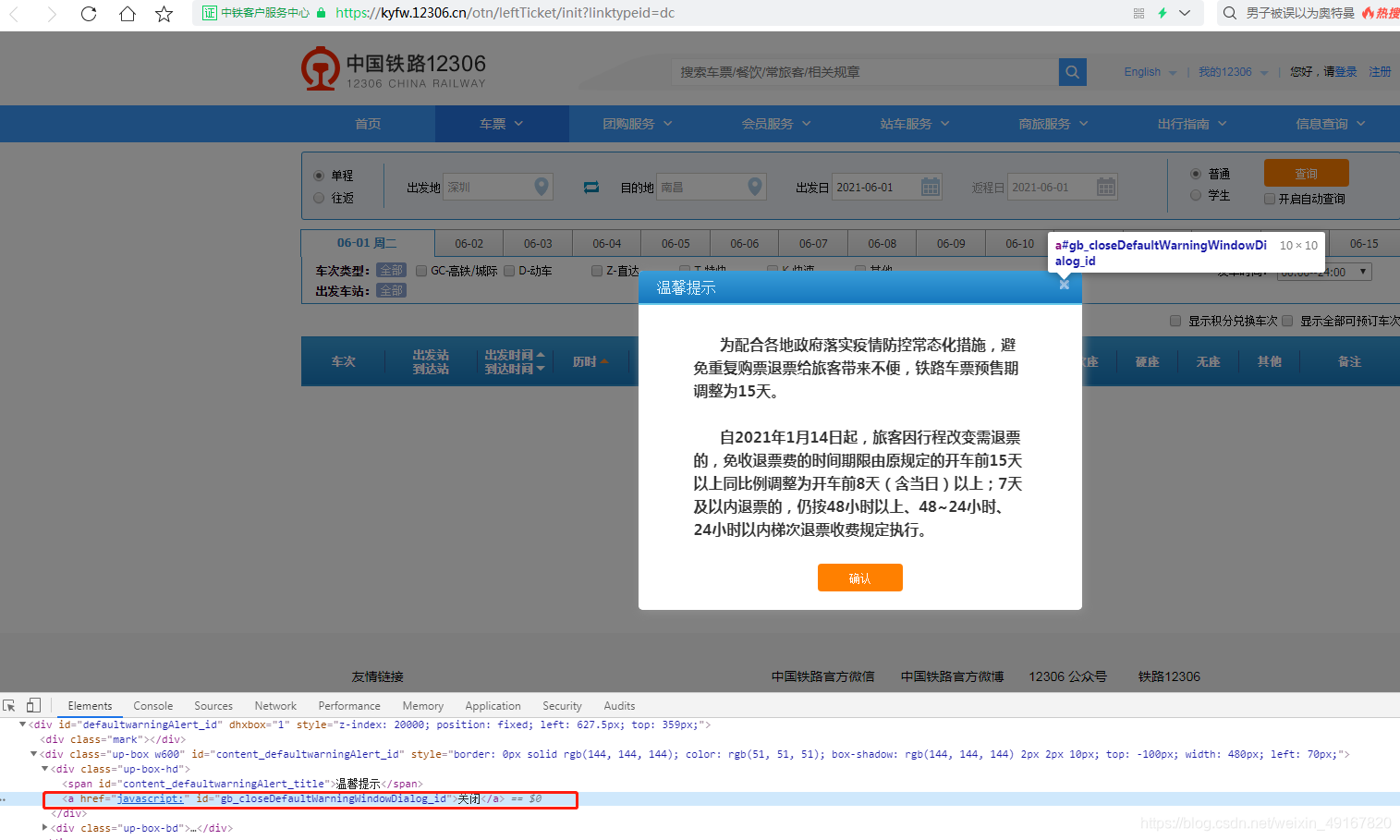Swap departure and destination stations
The height and width of the screenshot is (840, 1400).
tap(591, 188)
